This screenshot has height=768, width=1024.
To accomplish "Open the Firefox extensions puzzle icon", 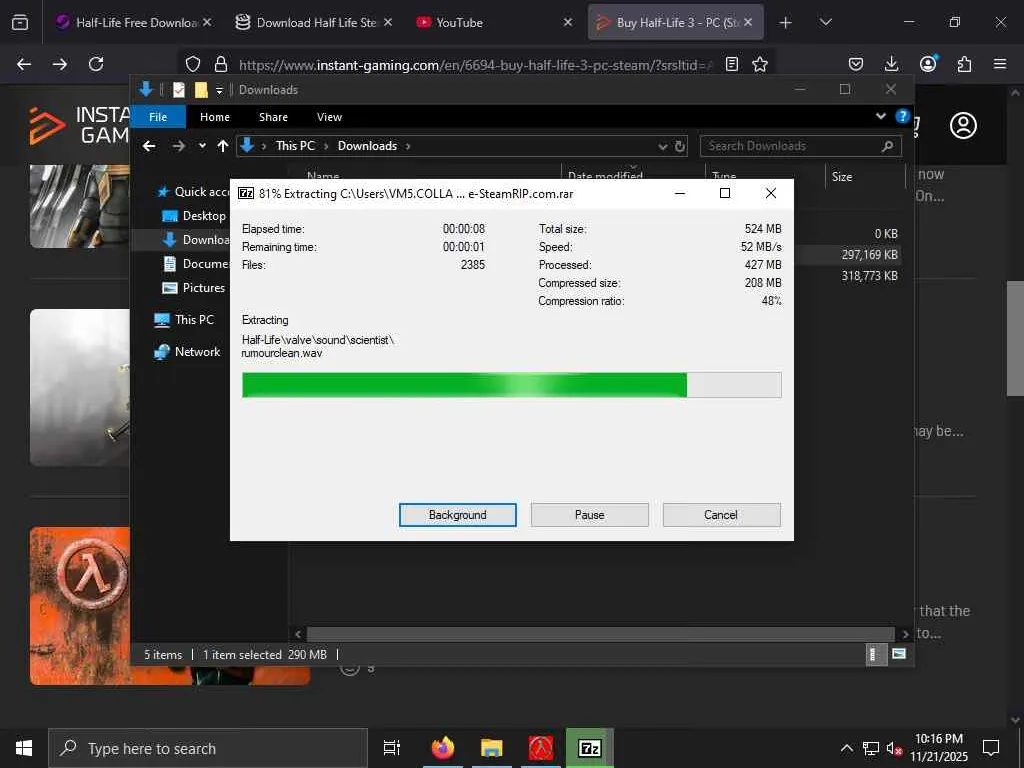I will click(964, 64).
